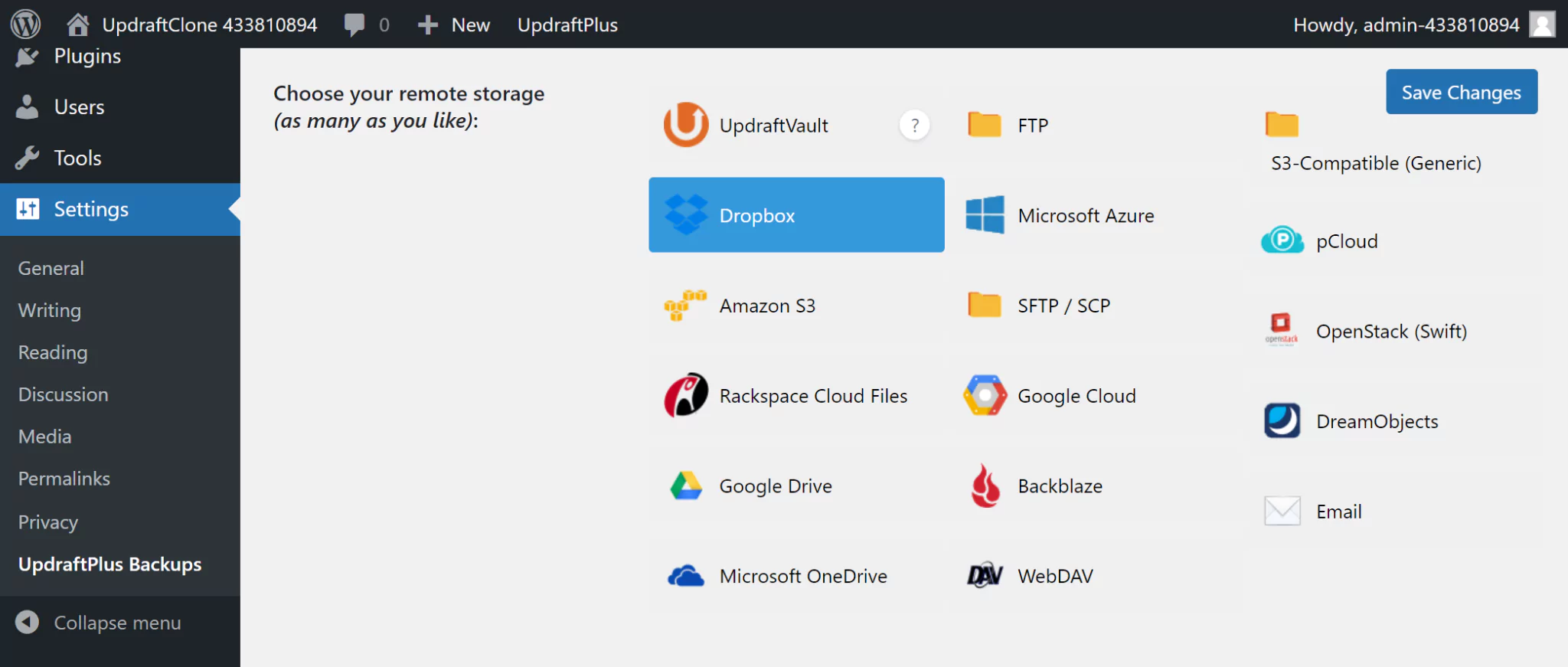
Task: Click the Users person icon
Action: [x=27, y=106]
